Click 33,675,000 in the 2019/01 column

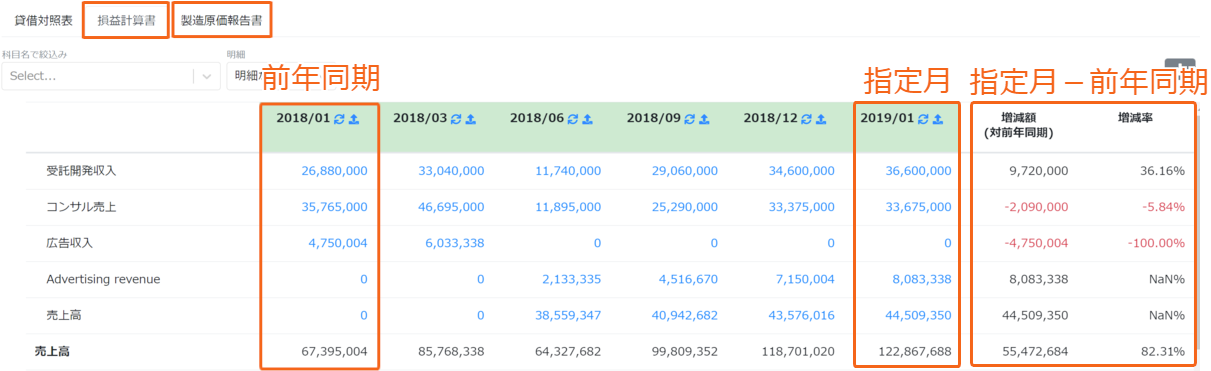click(x=918, y=207)
